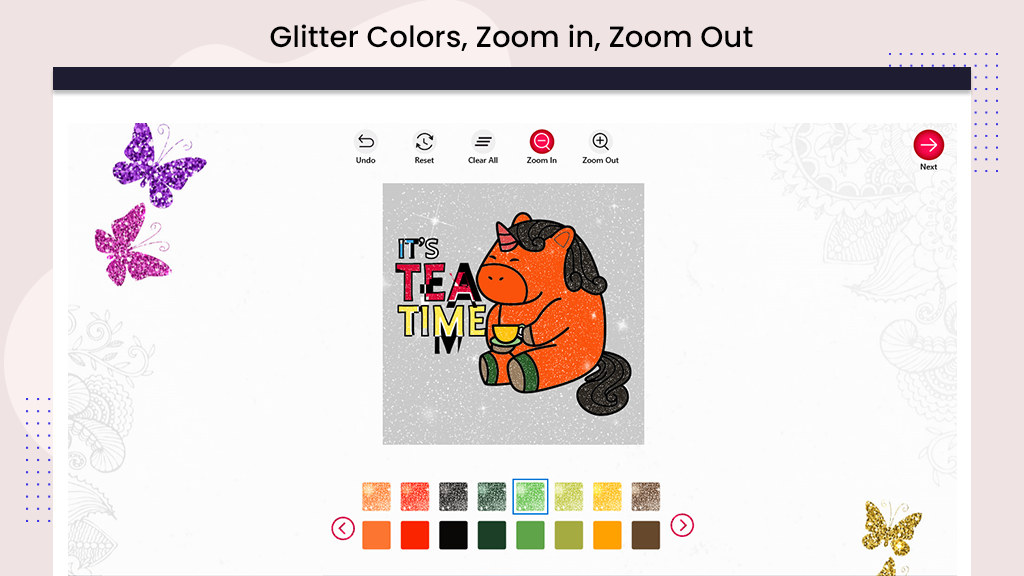Image resolution: width=1024 pixels, height=576 pixels.
Task: Choose the brown glitter swatch
Action: click(x=646, y=496)
